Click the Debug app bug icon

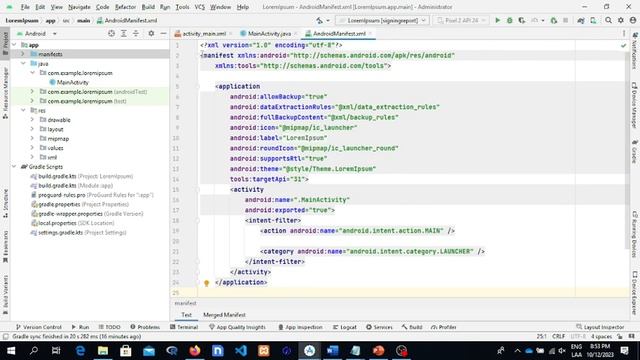pyautogui.click(x=509, y=20)
